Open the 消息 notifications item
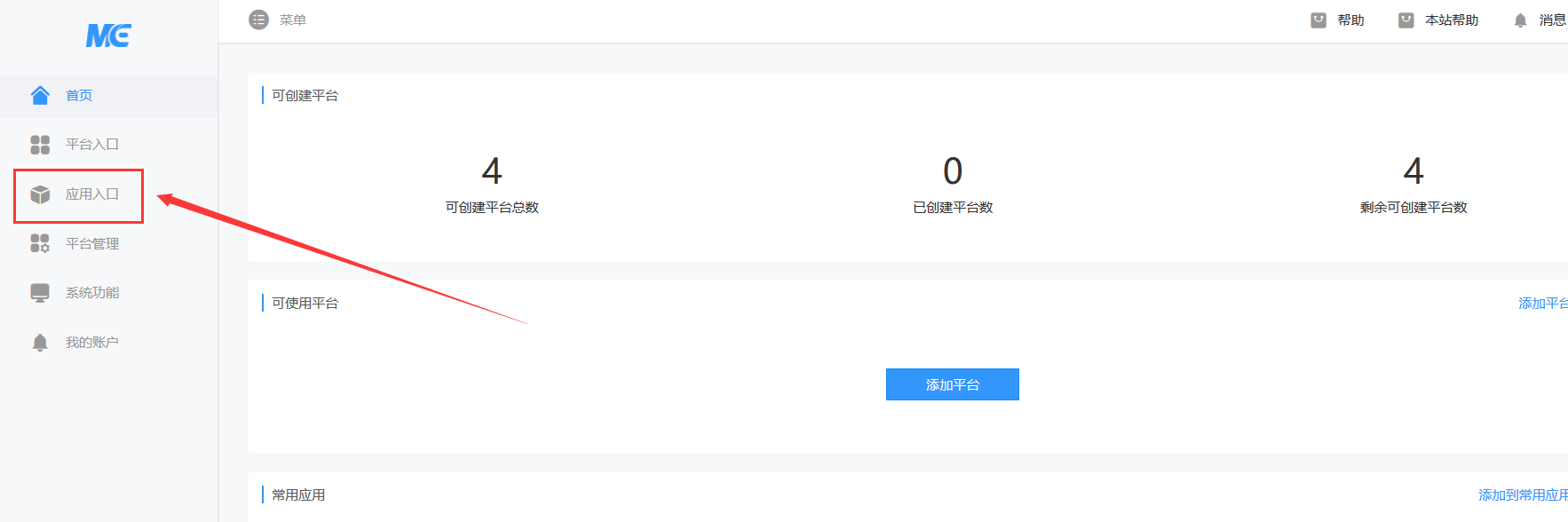1568x522 pixels. (1552, 20)
